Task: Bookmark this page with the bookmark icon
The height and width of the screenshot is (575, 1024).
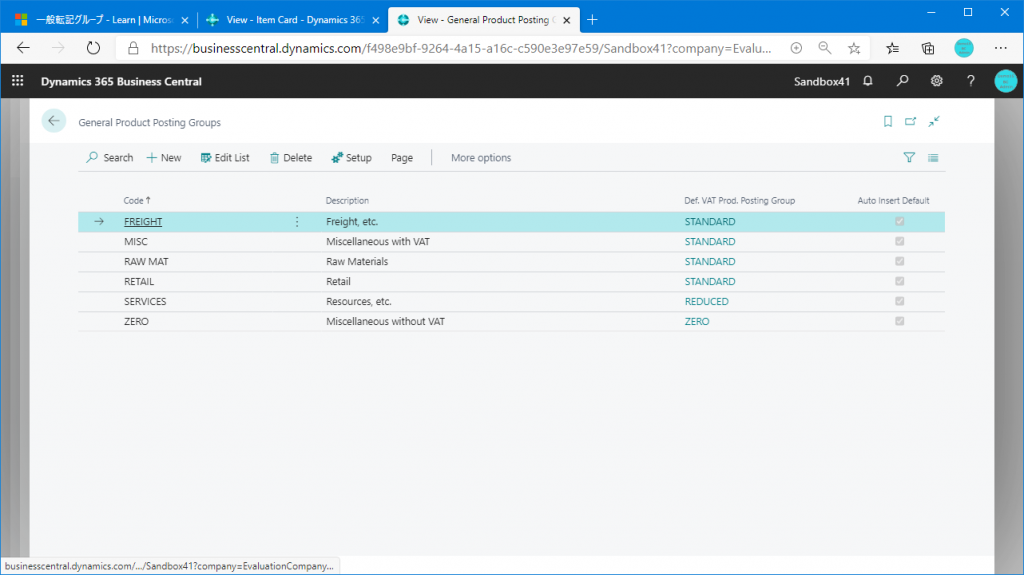Action: pos(888,122)
